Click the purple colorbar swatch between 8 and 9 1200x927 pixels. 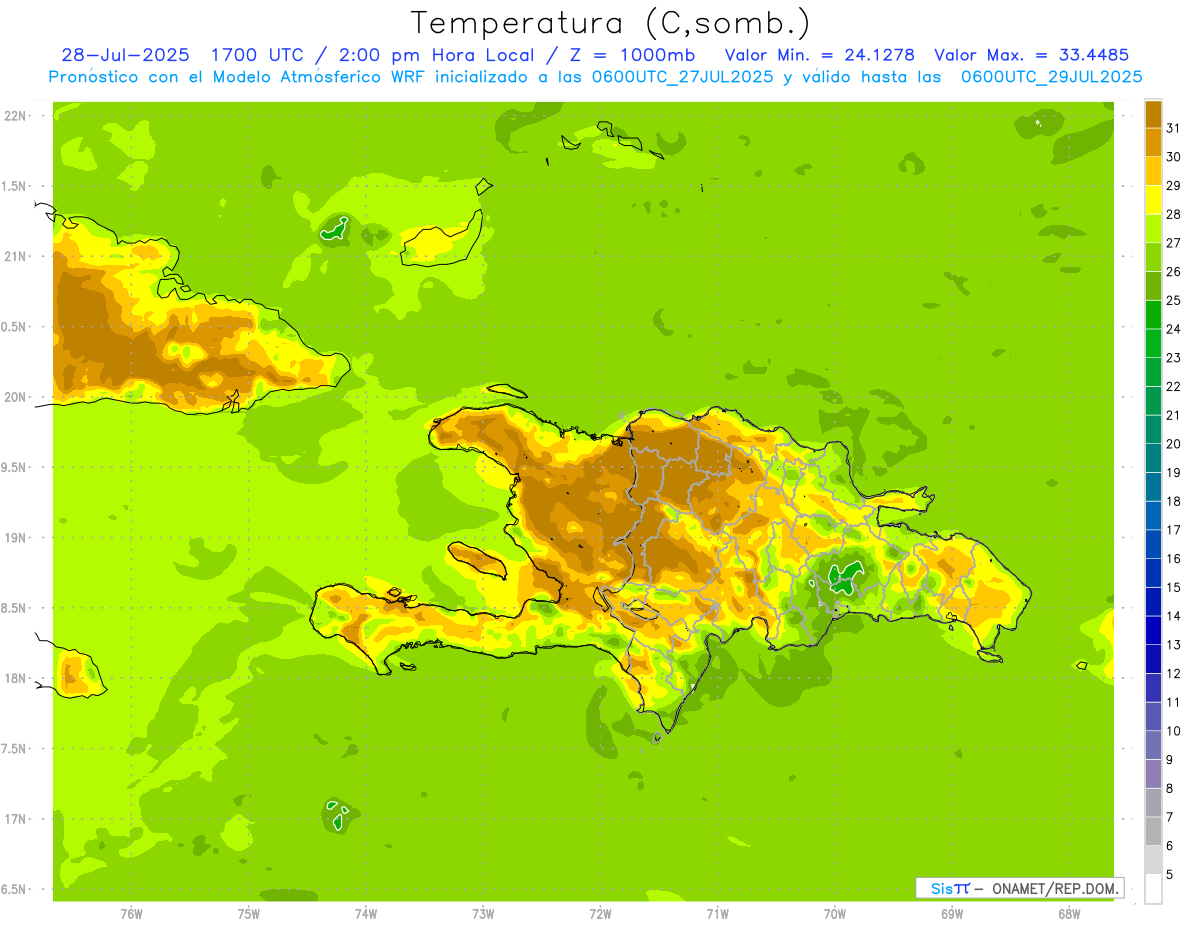[x=1153, y=774]
